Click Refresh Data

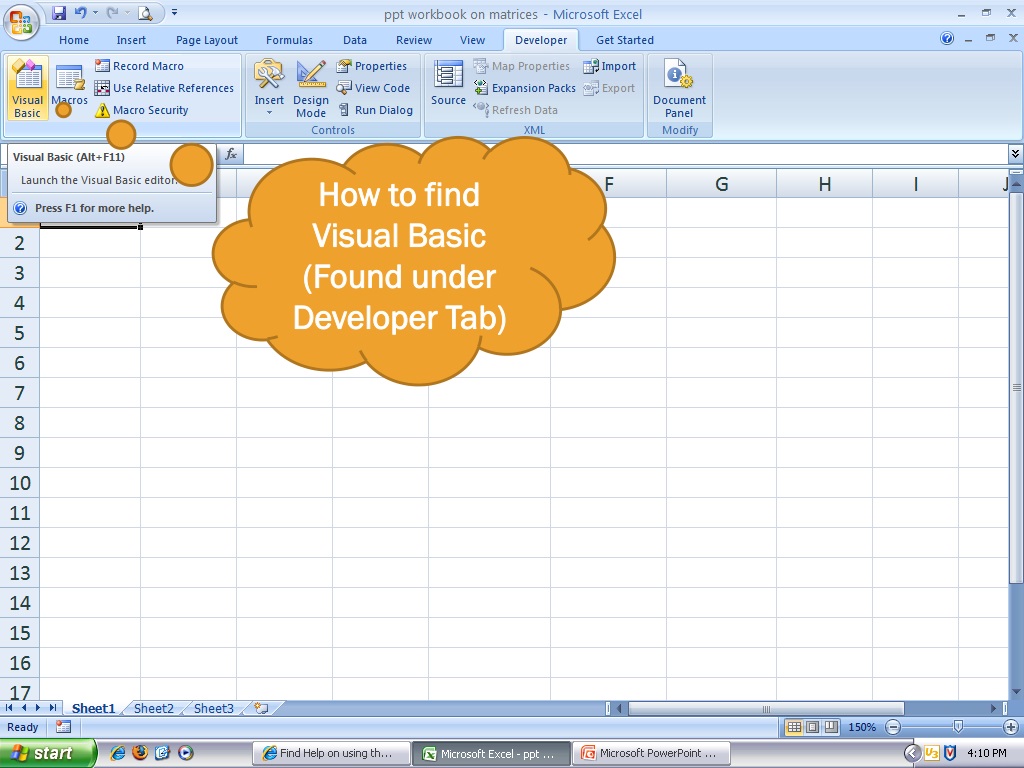point(515,110)
